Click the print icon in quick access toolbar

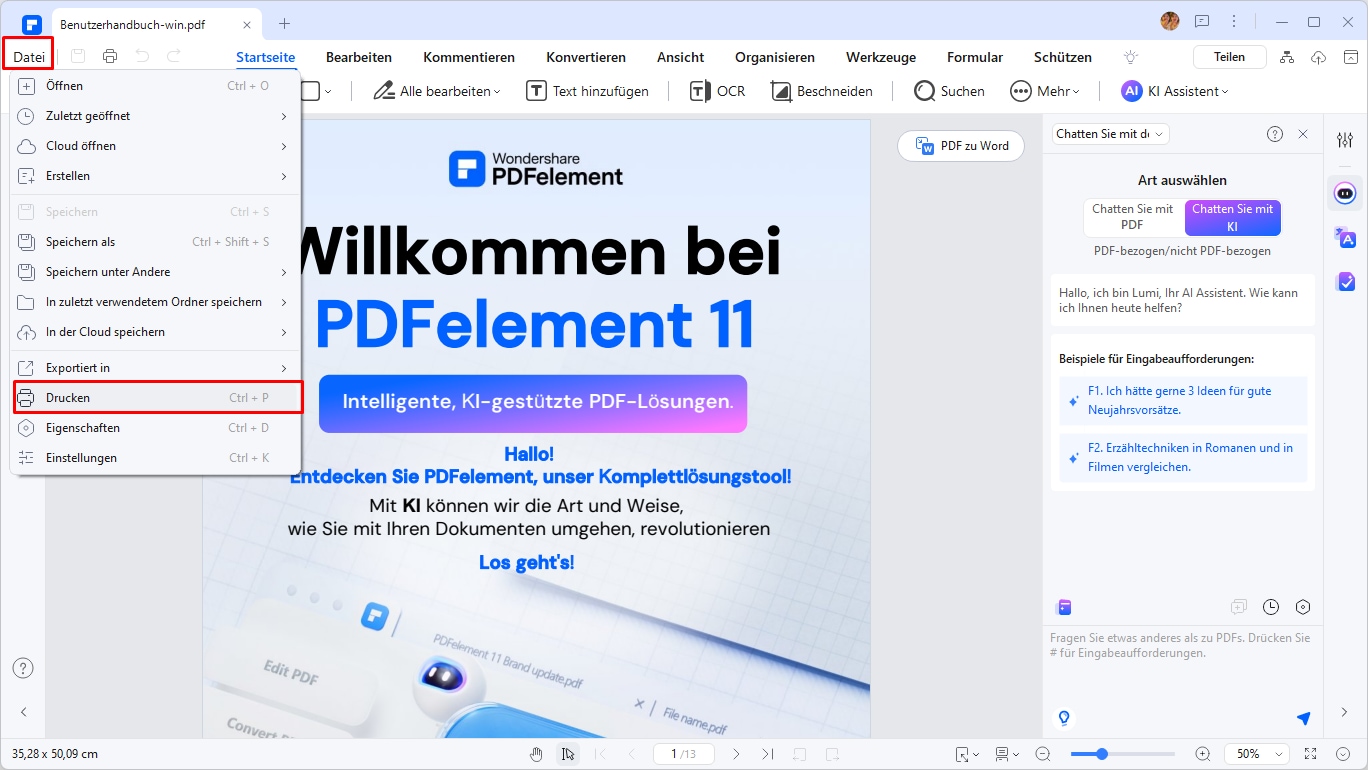pyautogui.click(x=110, y=57)
